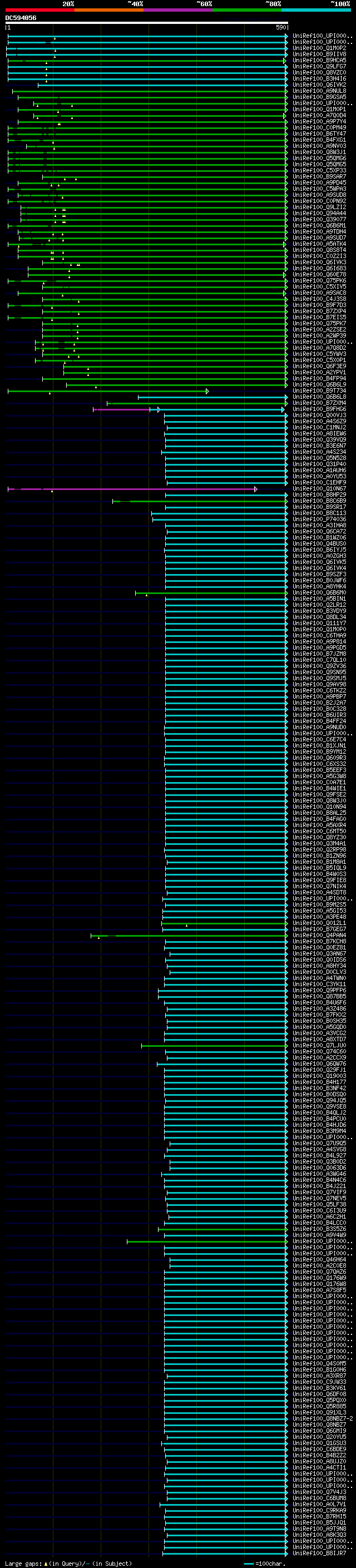This screenshot has width=356, height=1568.
Task: Click the UniRef100_A5BIN1 label
Action: click(319, 598)
